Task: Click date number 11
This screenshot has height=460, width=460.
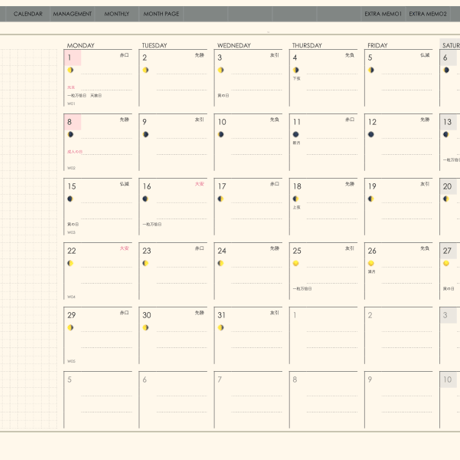Action: tap(297, 122)
